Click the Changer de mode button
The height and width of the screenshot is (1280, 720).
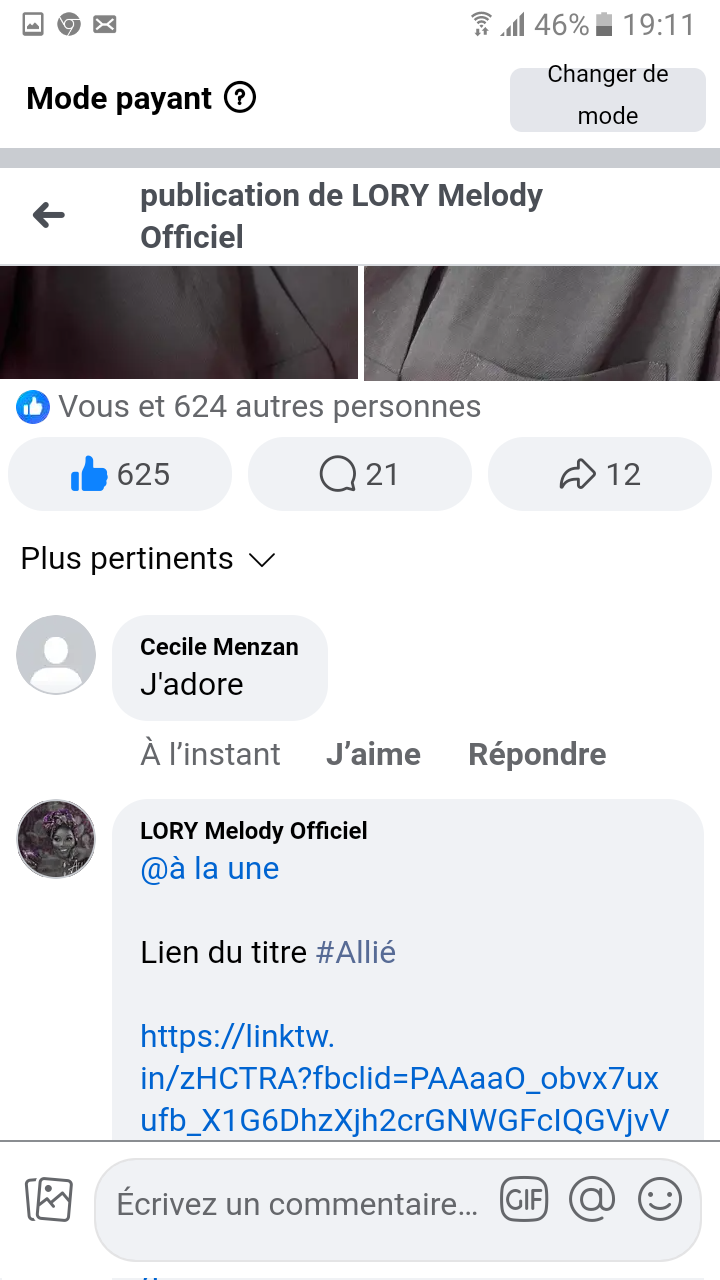coord(607,96)
